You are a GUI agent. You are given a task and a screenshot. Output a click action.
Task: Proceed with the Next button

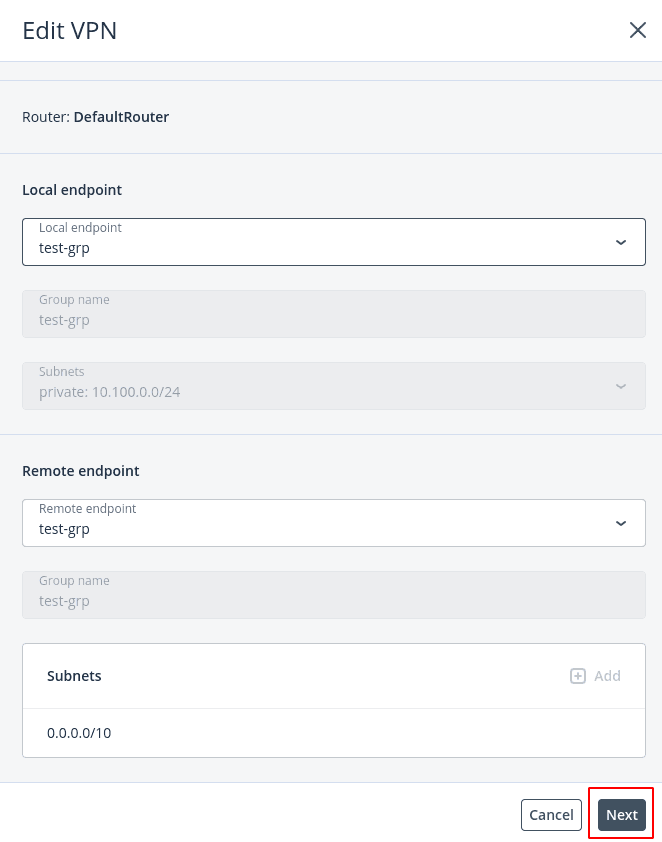pos(621,815)
